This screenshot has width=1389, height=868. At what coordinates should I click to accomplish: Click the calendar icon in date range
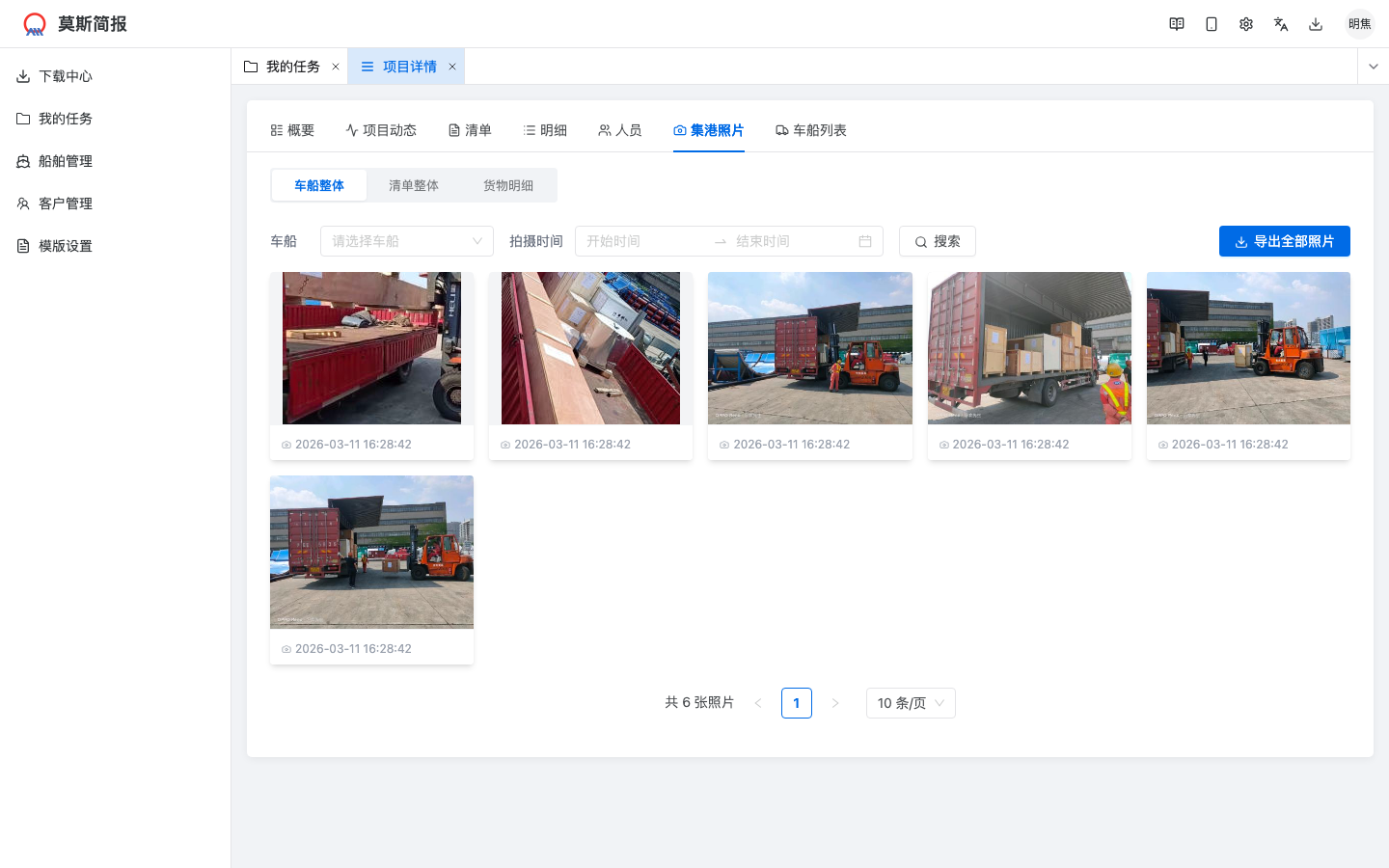pyautogui.click(x=865, y=241)
